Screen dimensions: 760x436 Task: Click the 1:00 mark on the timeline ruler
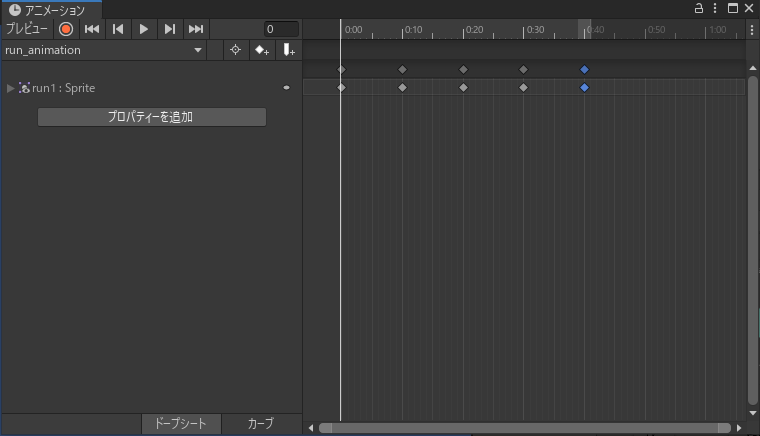pyautogui.click(x=717, y=30)
